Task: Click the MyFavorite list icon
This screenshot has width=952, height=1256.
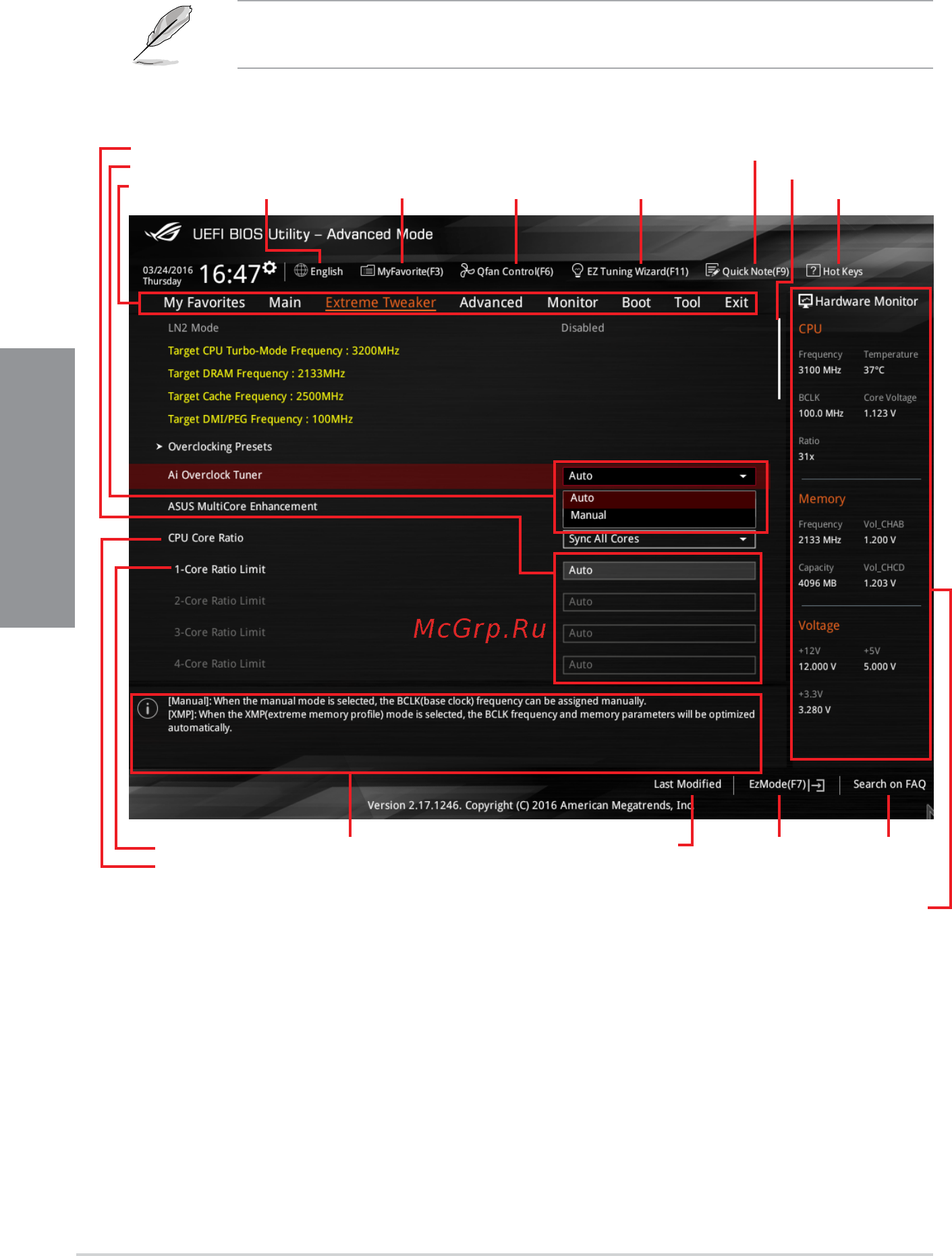Action: [x=367, y=271]
